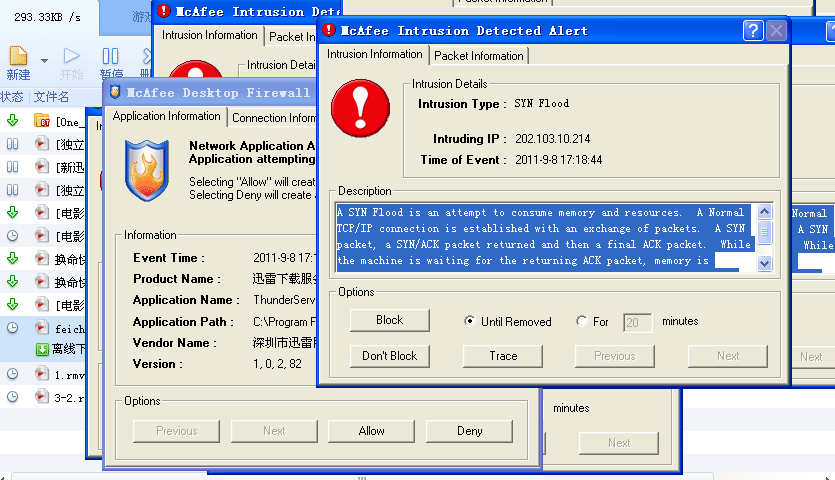Viewport: 835px width, 480px height.
Task: Click the flame shield icon in Desktop Firewall
Action: coord(146,170)
